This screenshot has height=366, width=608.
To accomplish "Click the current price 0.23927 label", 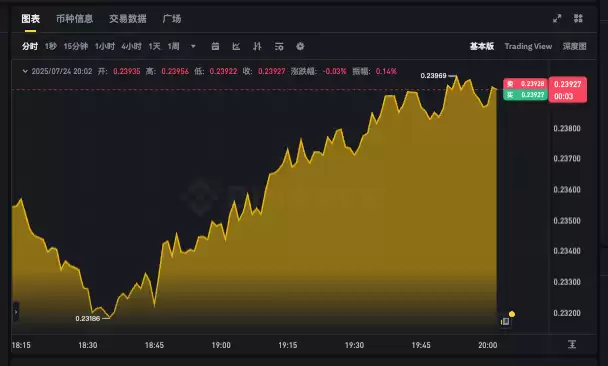I will pos(568,84).
